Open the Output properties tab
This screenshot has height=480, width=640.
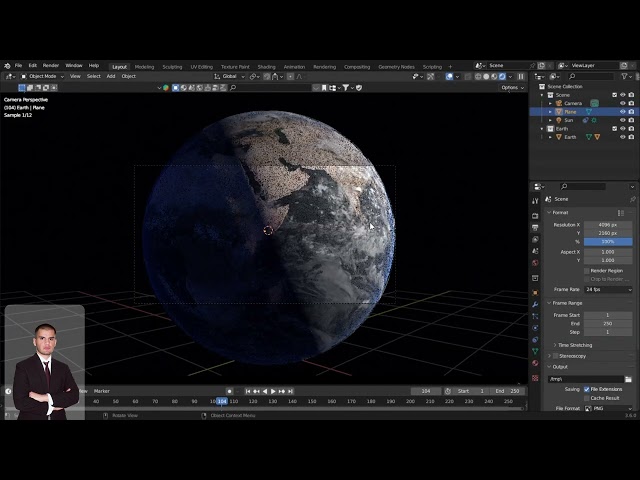point(535,227)
